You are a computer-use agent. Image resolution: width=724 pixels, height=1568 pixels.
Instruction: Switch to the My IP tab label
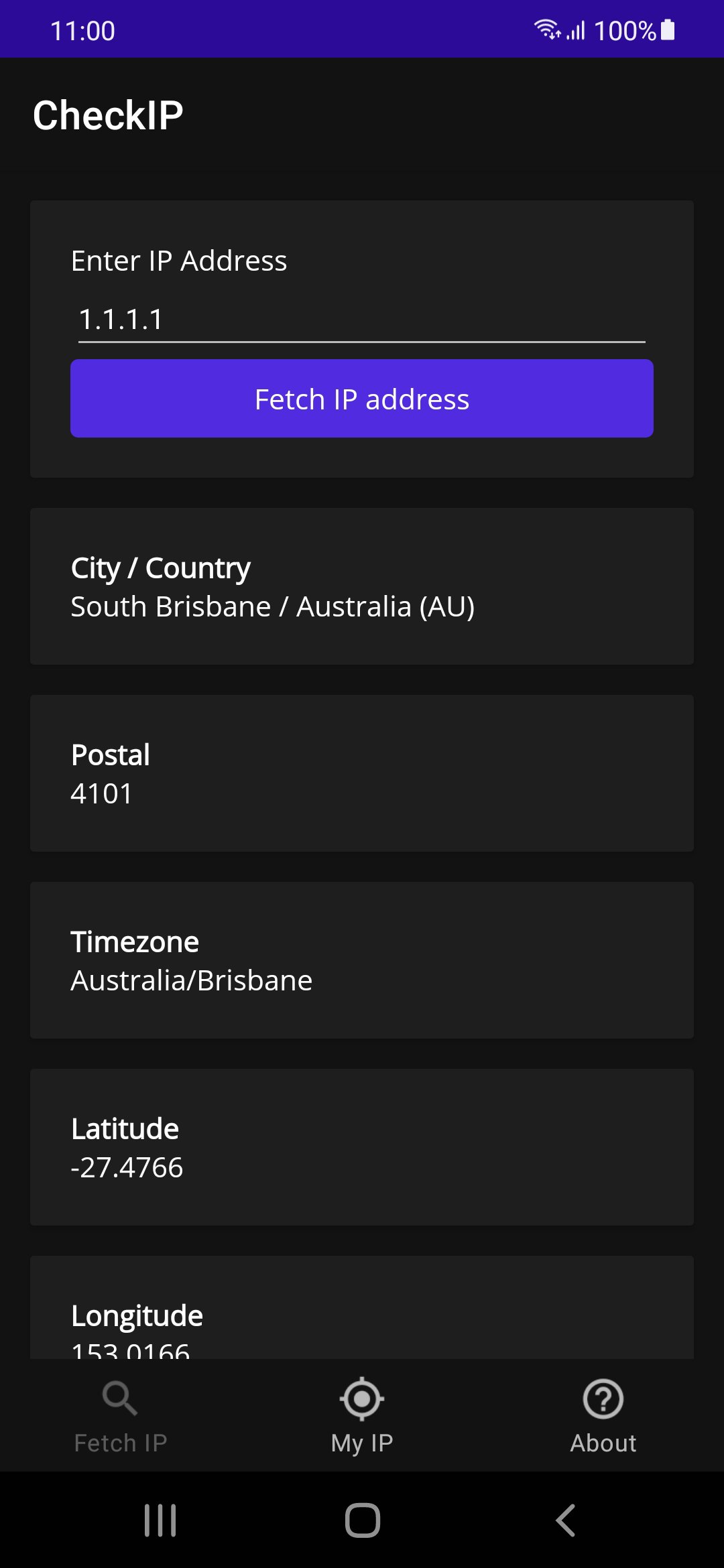(362, 1443)
